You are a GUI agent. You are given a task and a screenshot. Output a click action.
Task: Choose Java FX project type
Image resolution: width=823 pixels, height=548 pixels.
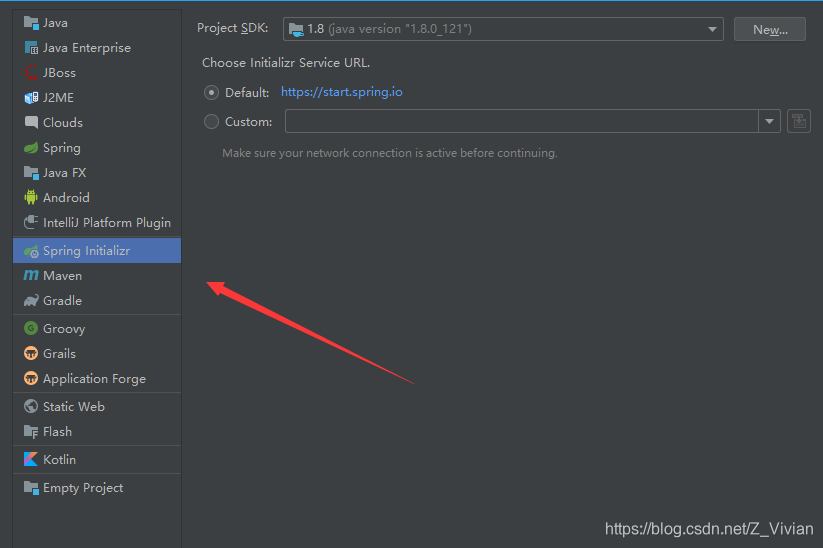click(x=97, y=173)
